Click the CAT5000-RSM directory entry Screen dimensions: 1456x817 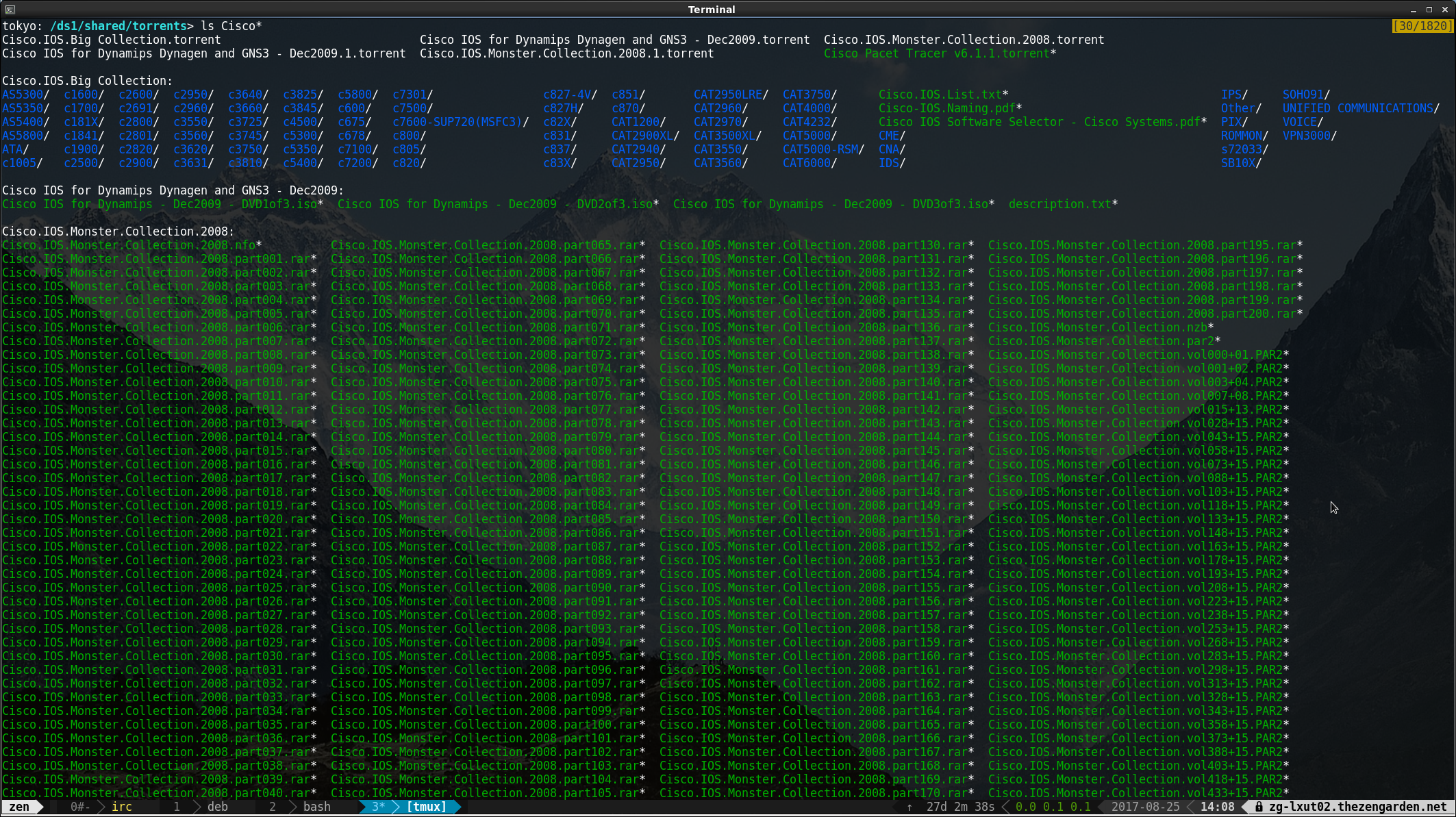pos(820,149)
